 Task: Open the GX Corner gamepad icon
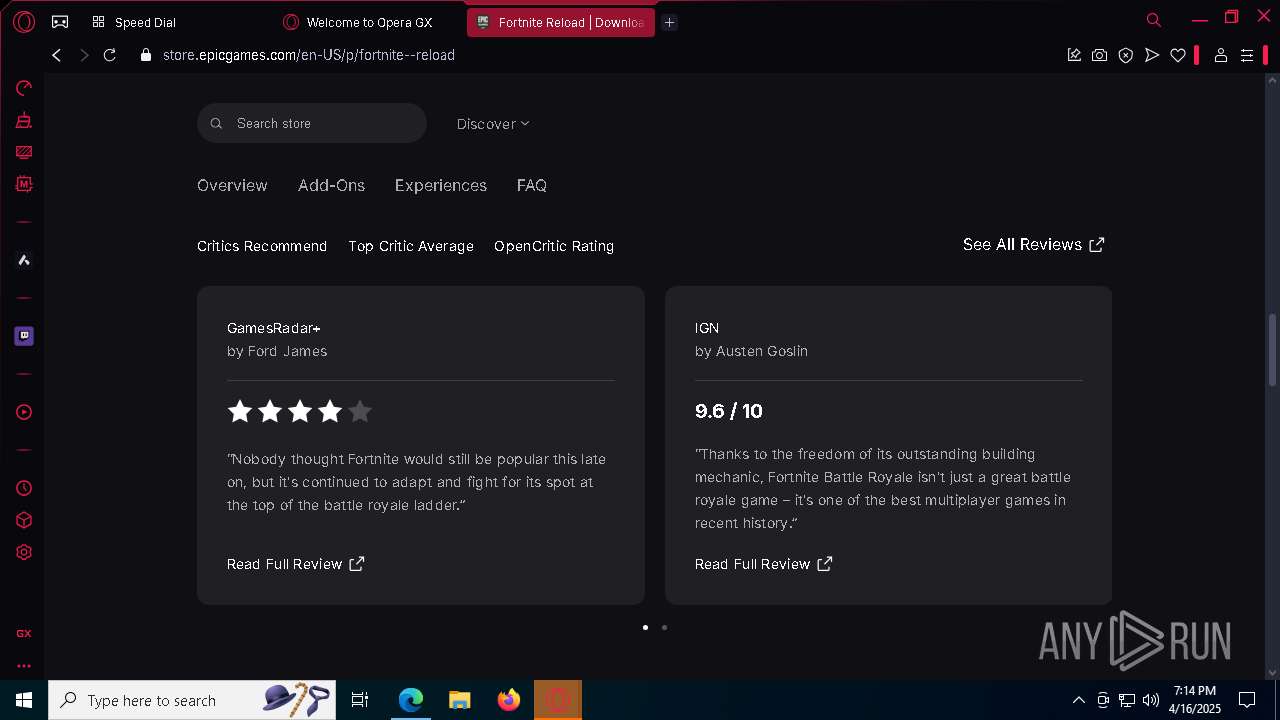(60, 21)
